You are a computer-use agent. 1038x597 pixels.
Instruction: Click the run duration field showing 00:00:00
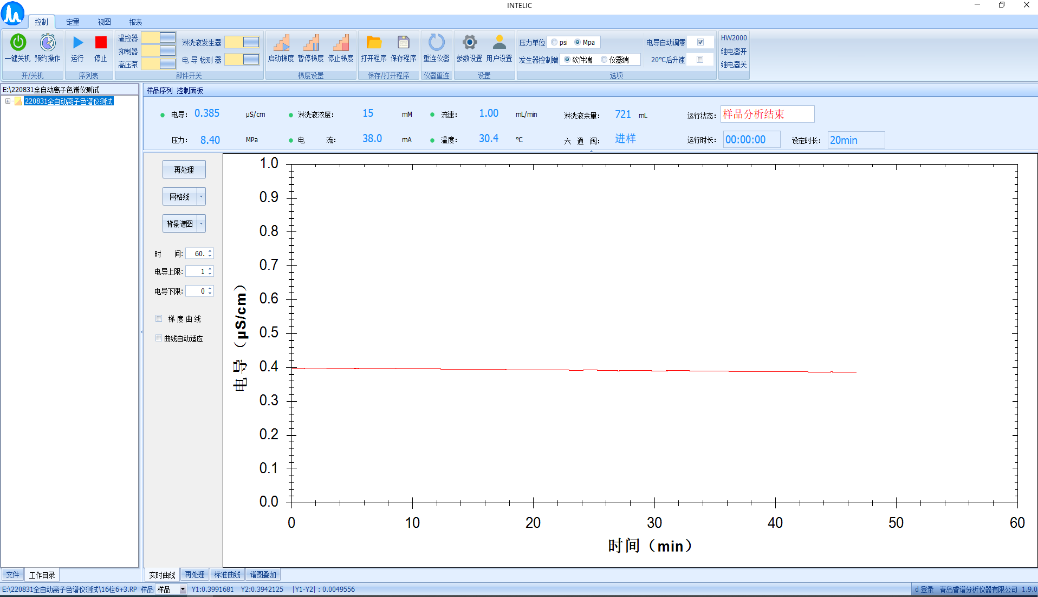(751, 140)
